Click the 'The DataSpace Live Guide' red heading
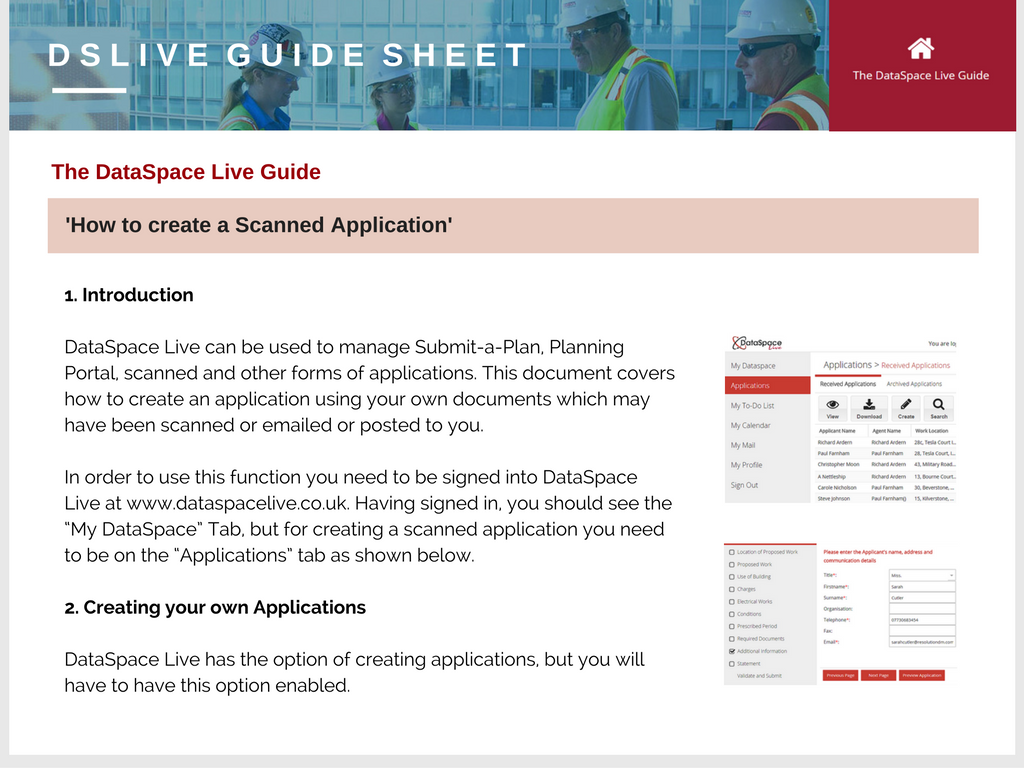The height and width of the screenshot is (768, 1024). [186, 172]
